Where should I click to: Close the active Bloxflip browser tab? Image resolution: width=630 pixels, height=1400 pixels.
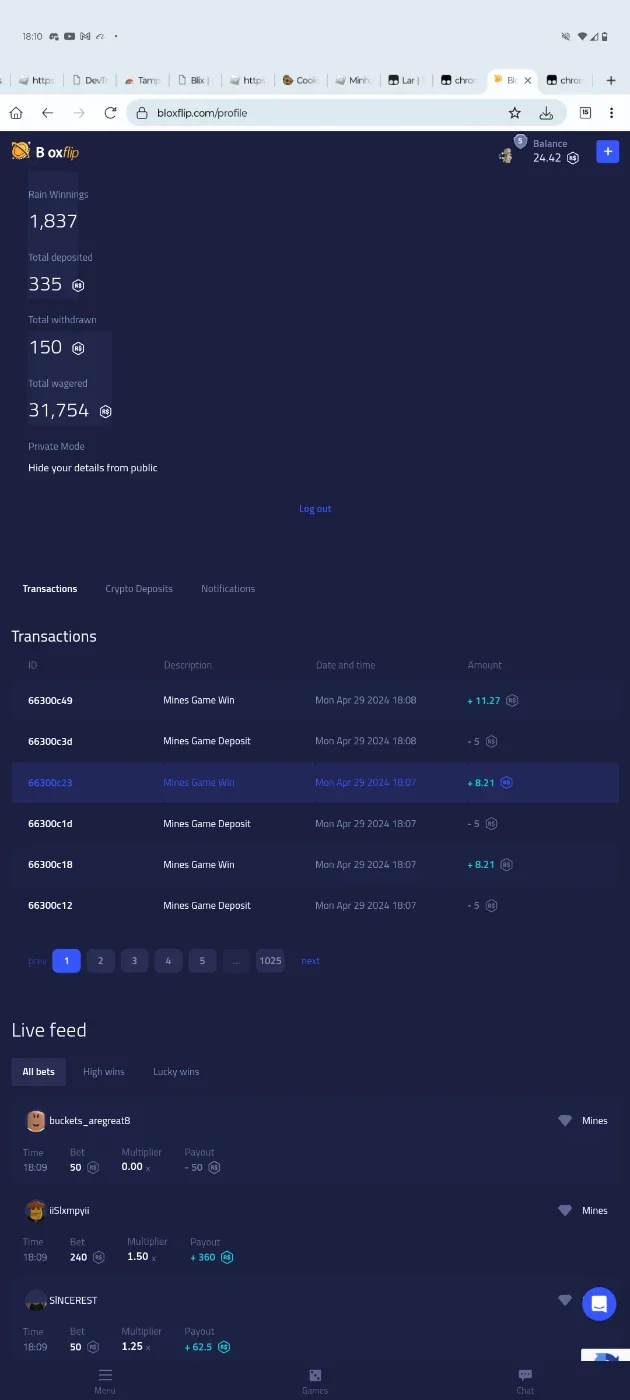pos(528,80)
